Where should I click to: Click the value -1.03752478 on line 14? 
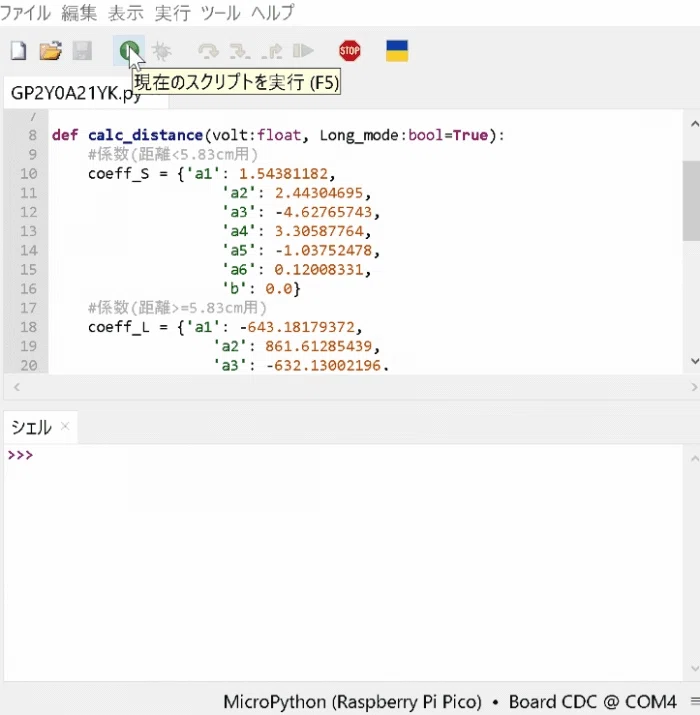323,250
